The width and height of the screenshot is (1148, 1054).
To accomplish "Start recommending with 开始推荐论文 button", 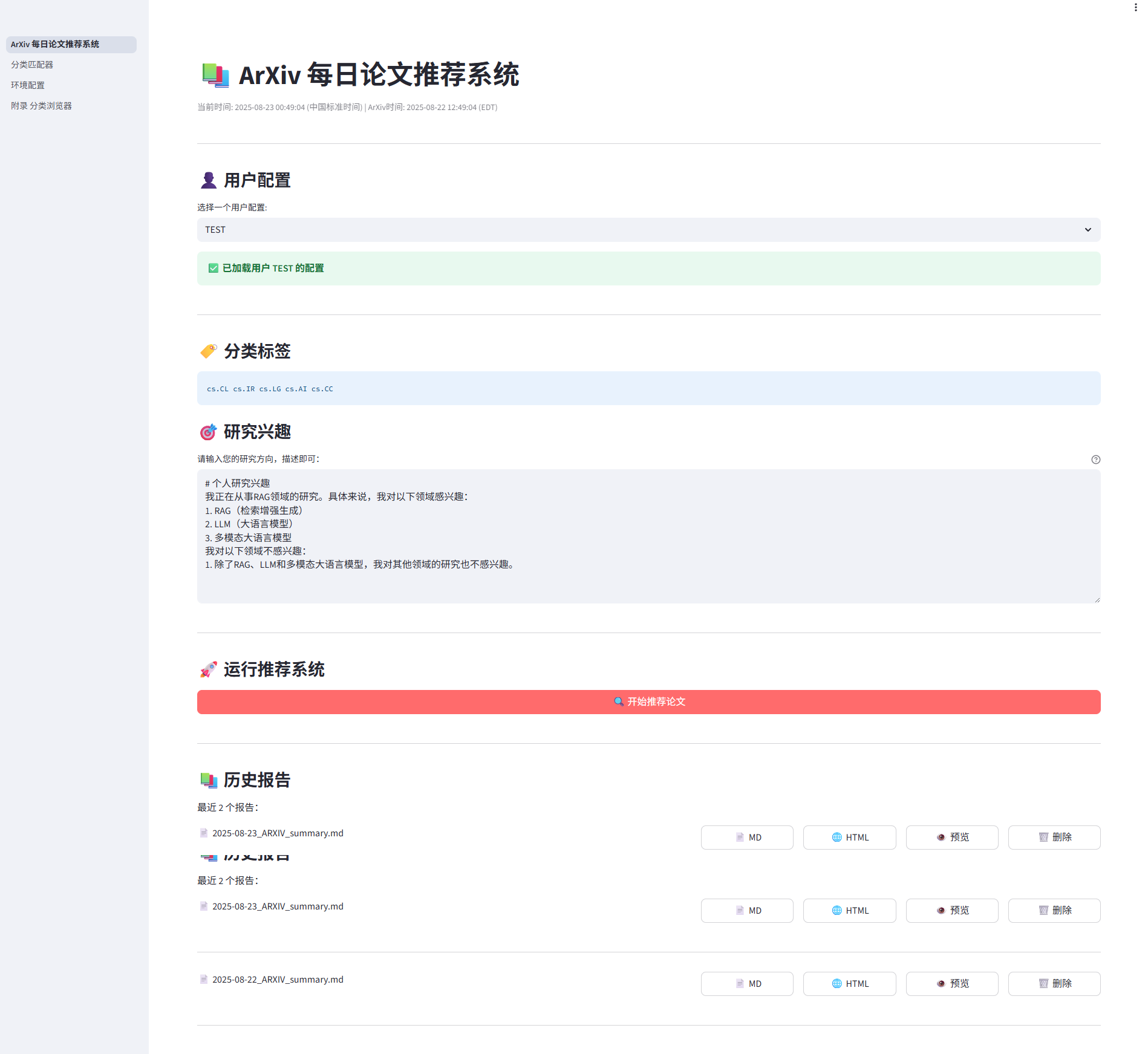I will [x=648, y=702].
